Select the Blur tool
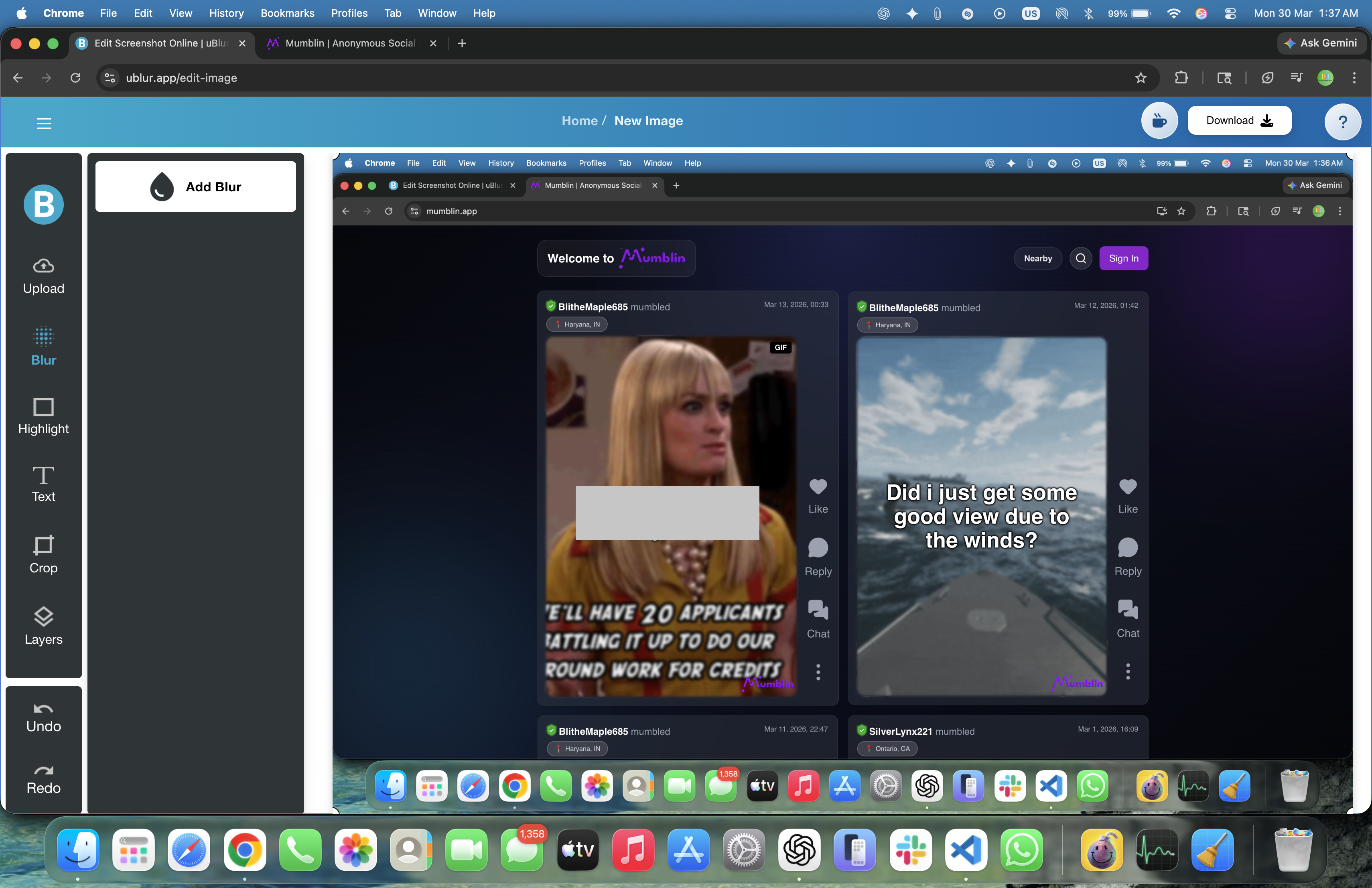Screen dimensions: 1372x888 pos(43,346)
